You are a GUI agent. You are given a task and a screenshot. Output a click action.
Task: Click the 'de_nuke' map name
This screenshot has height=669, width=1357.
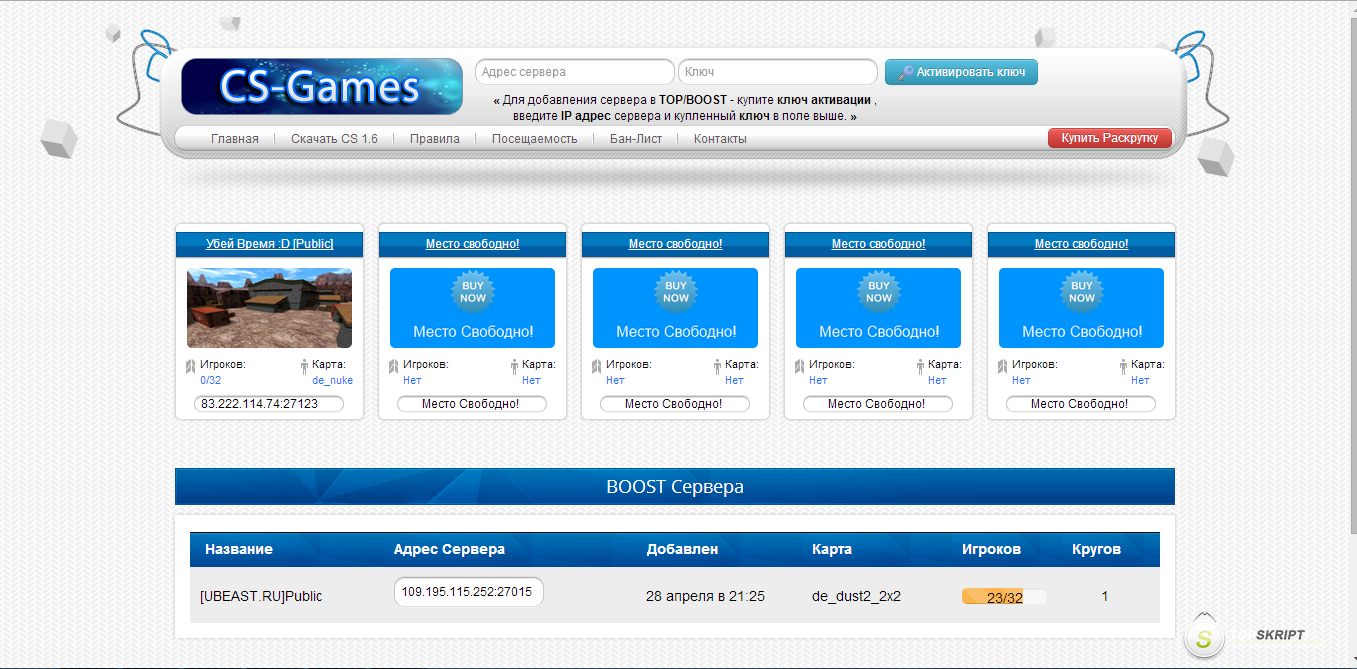(x=332, y=380)
